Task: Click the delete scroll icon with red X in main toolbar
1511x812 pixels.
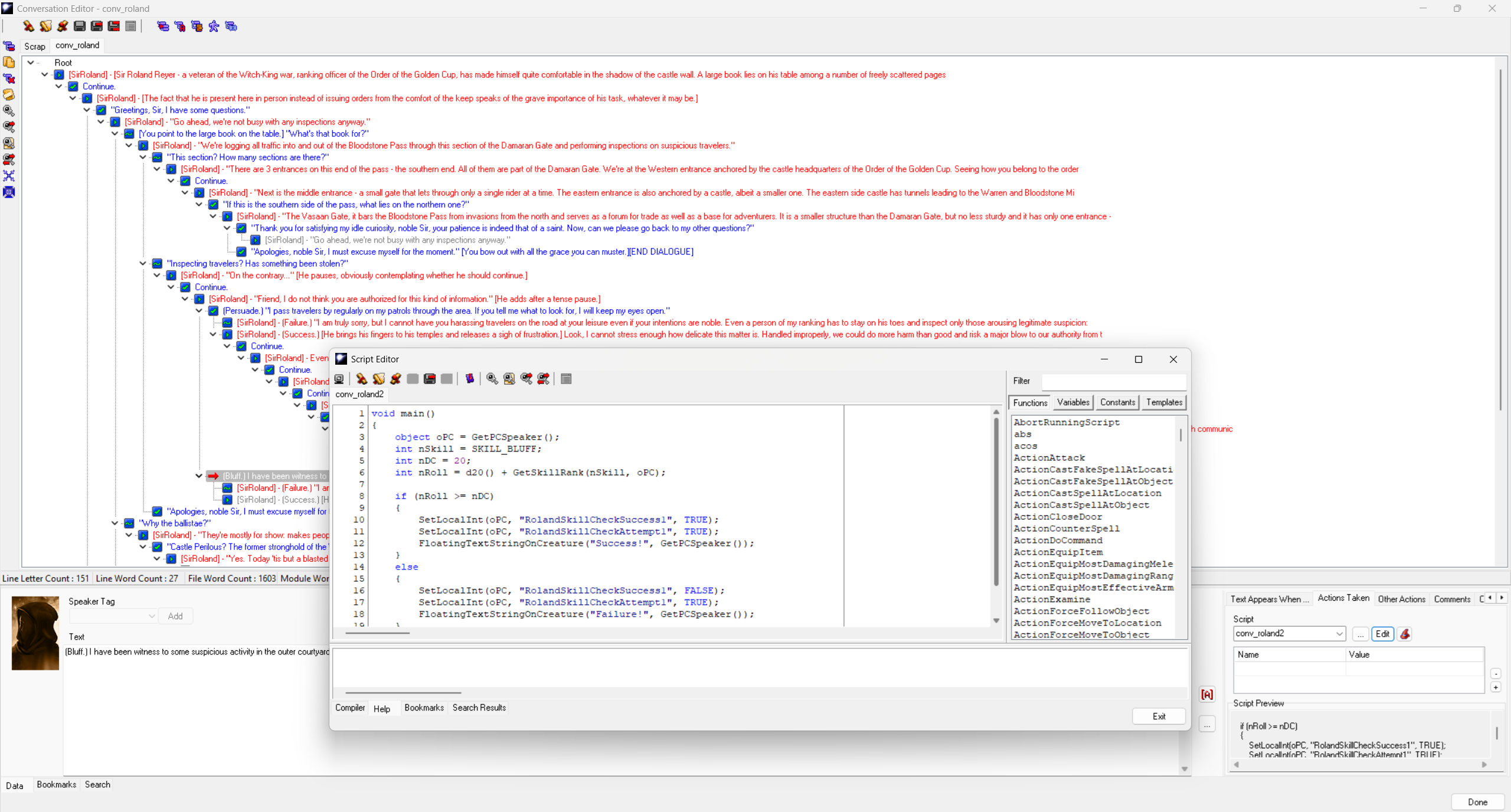Action: click(x=63, y=26)
